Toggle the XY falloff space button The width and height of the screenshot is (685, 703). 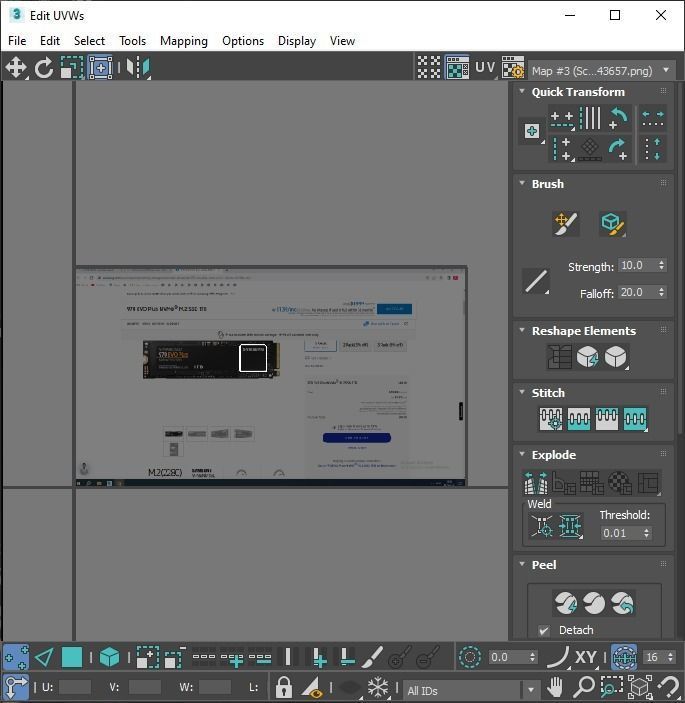point(585,658)
